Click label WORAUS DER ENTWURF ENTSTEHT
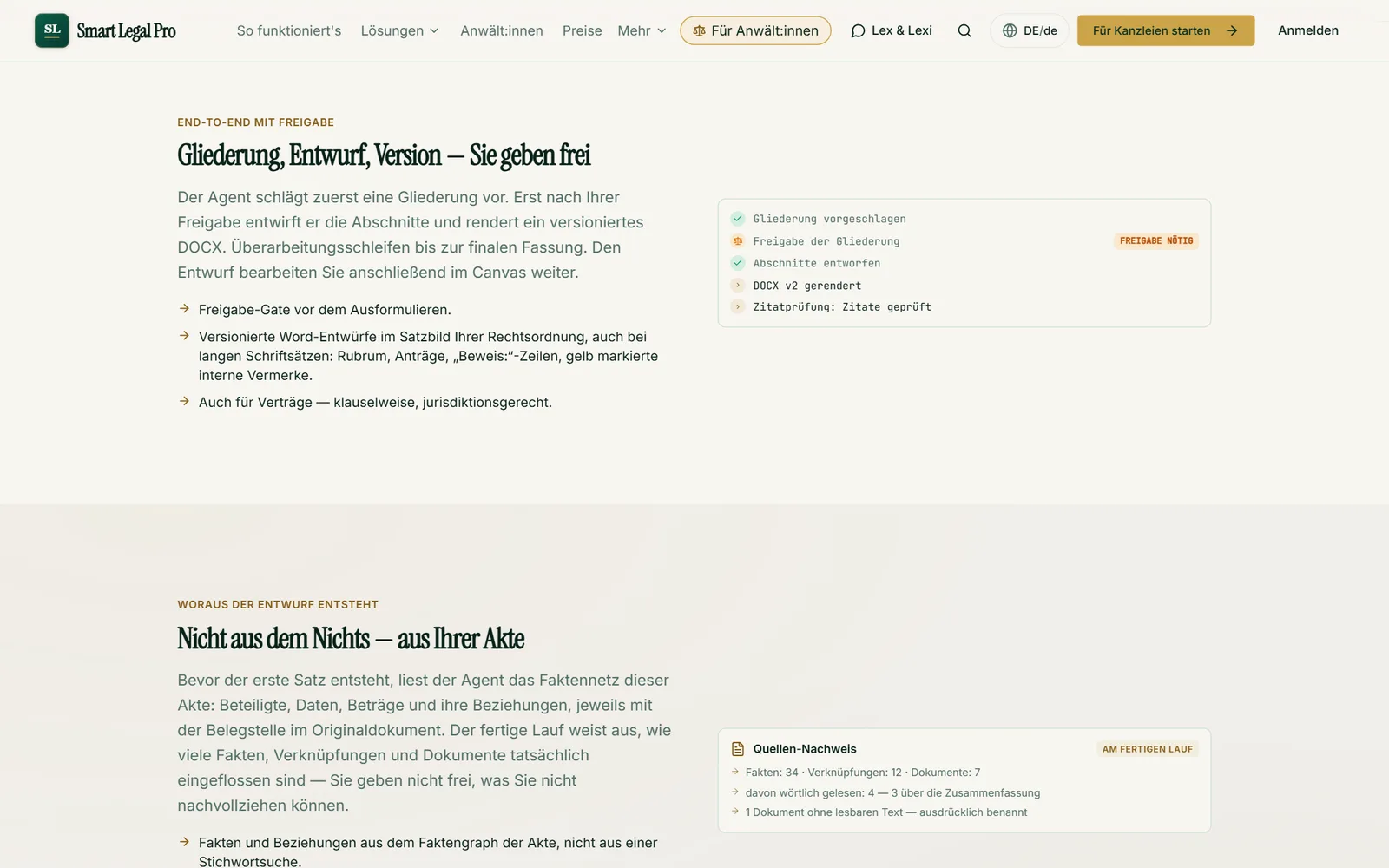Viewport: 1389px width, 868px height. pyautogui.click(x=278, y=604)
